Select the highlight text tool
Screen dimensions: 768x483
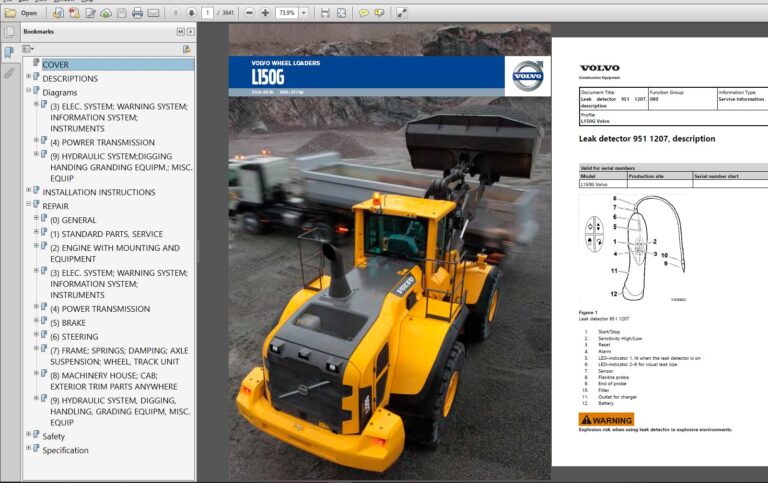(379, 13)
